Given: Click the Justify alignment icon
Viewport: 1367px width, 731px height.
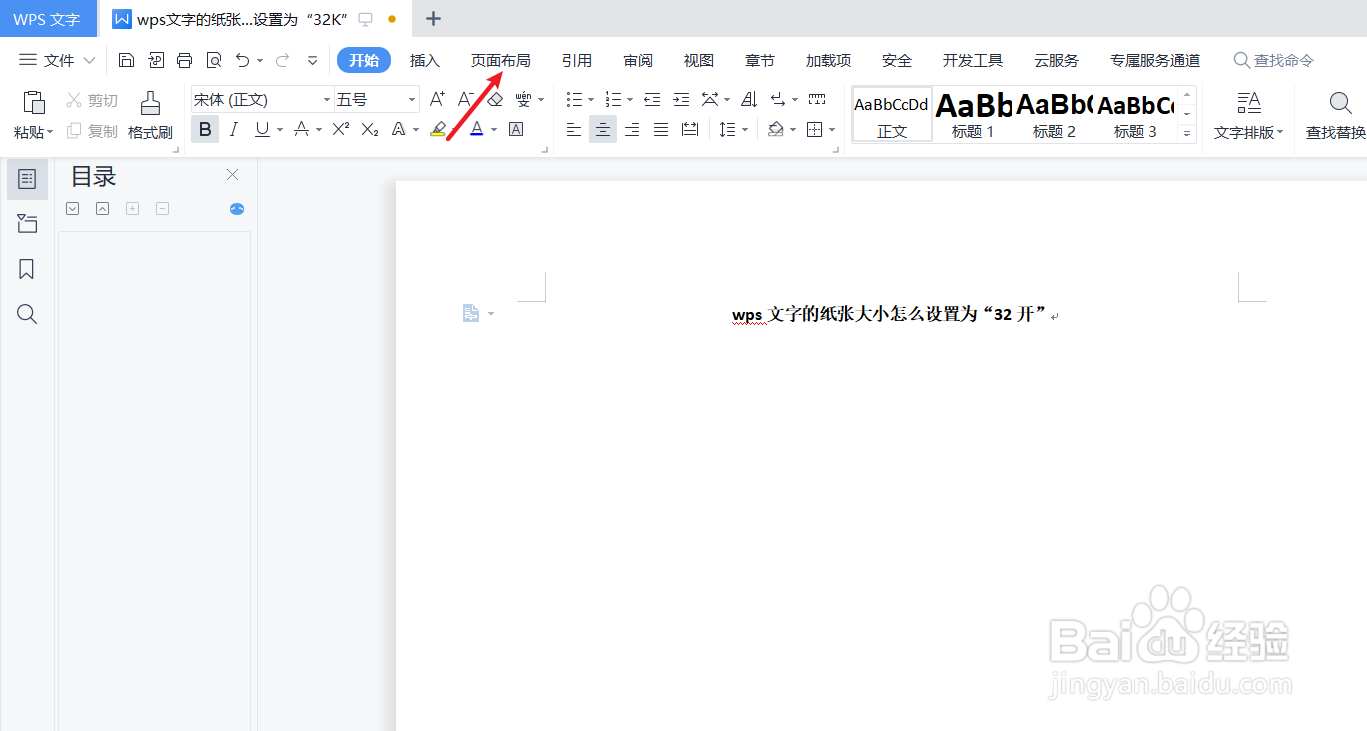Looking at the screenshot, I should click(661, 129).
